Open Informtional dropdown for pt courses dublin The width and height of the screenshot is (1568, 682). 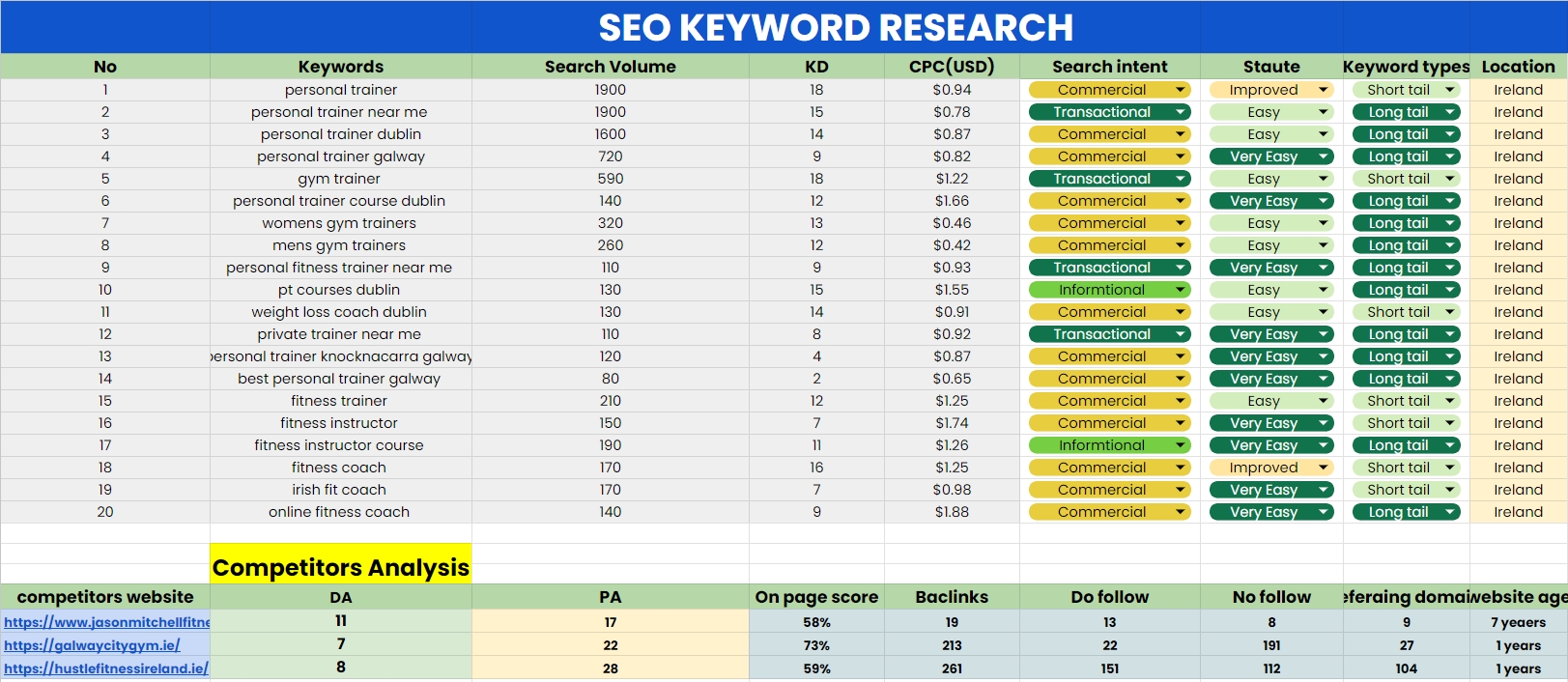1180,290
